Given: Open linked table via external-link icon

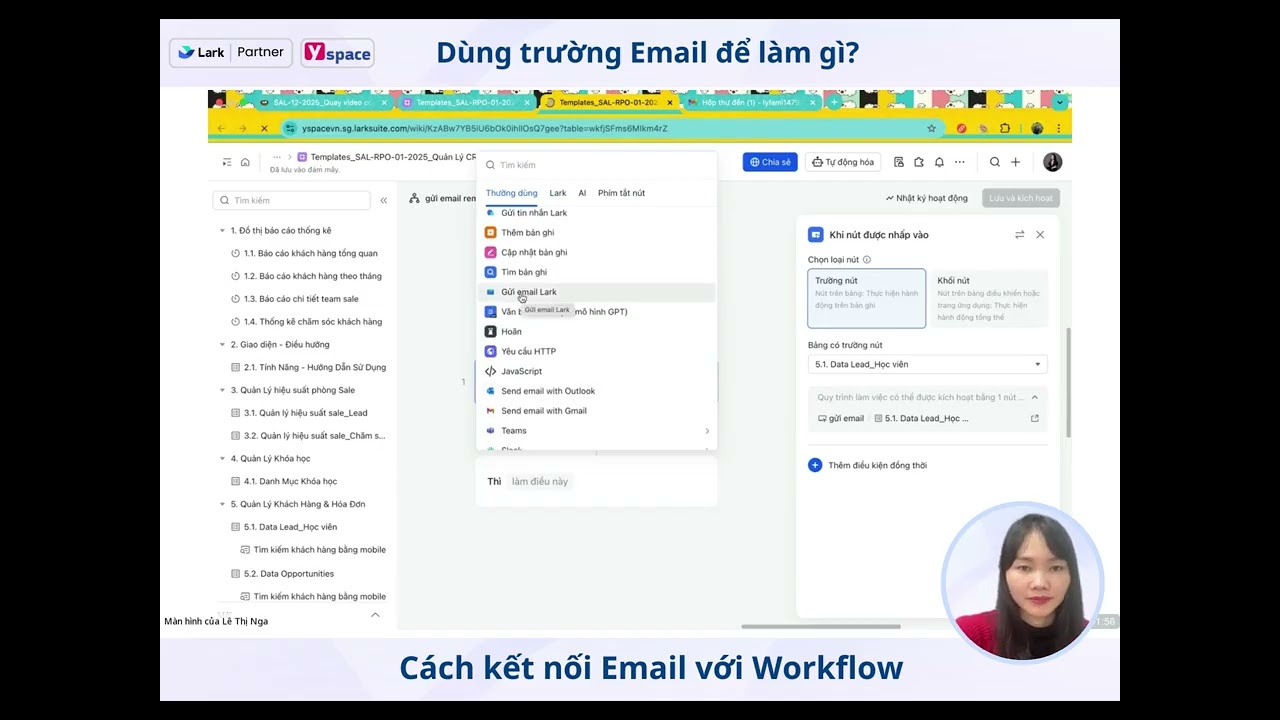Looking at the screenshot, I should click(1035, 419).
